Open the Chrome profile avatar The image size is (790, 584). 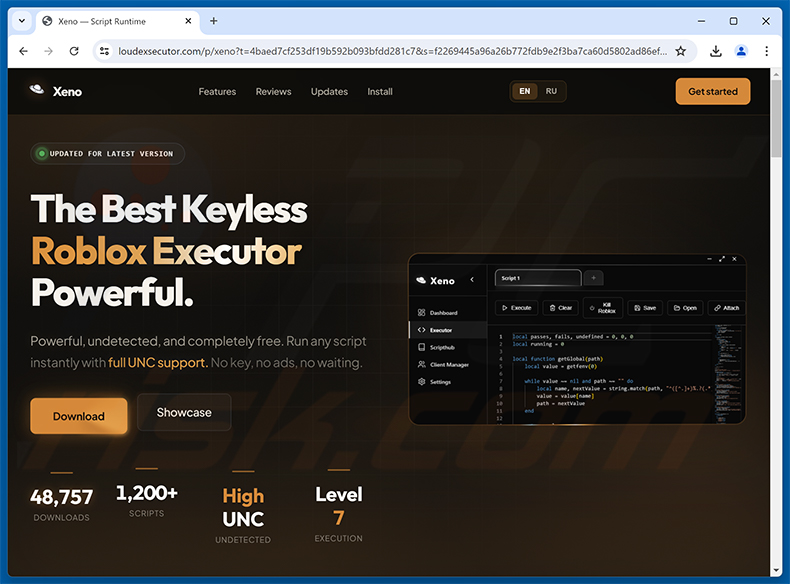(x=741, y=51)
